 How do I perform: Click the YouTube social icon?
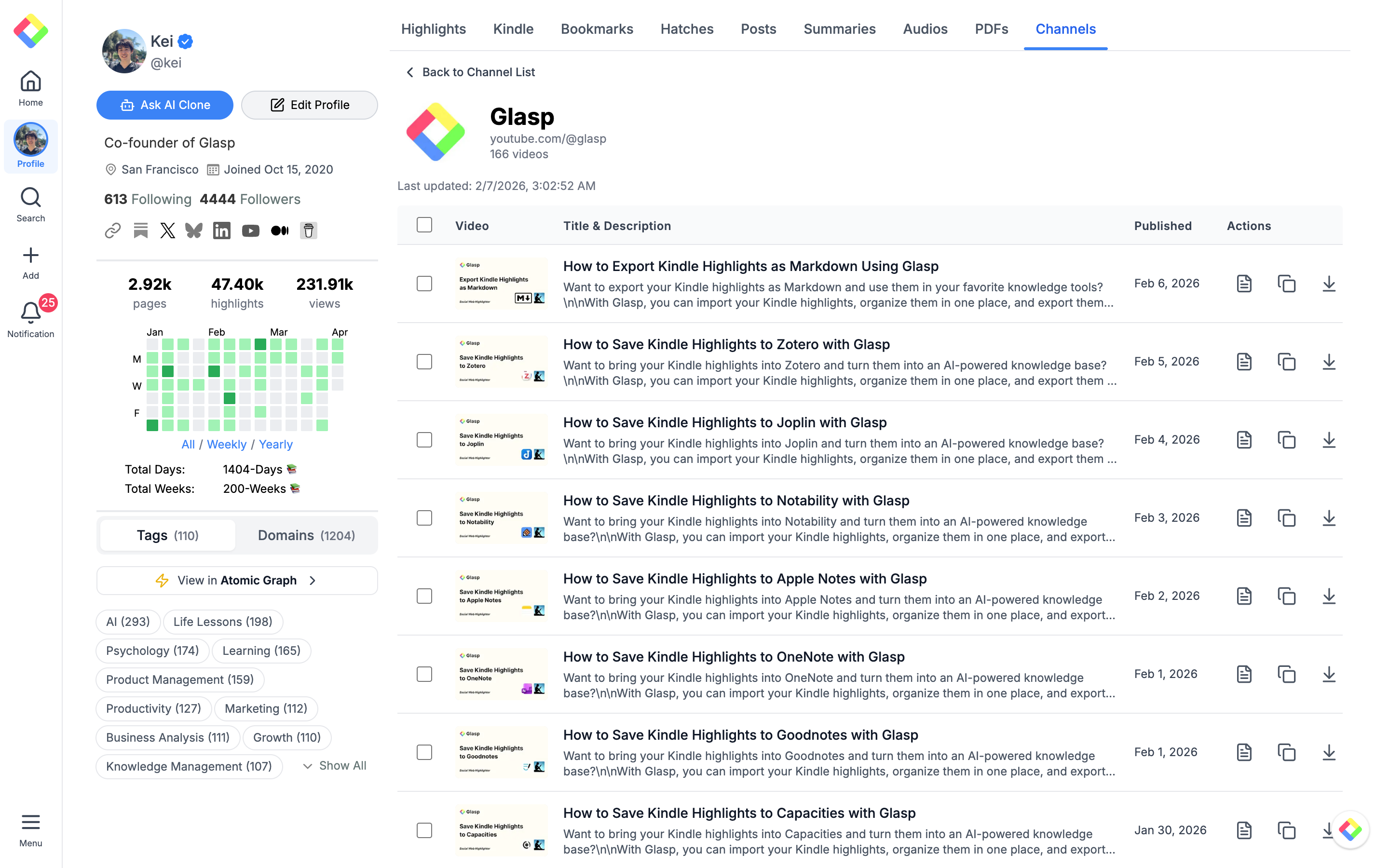tap(250, 231)
